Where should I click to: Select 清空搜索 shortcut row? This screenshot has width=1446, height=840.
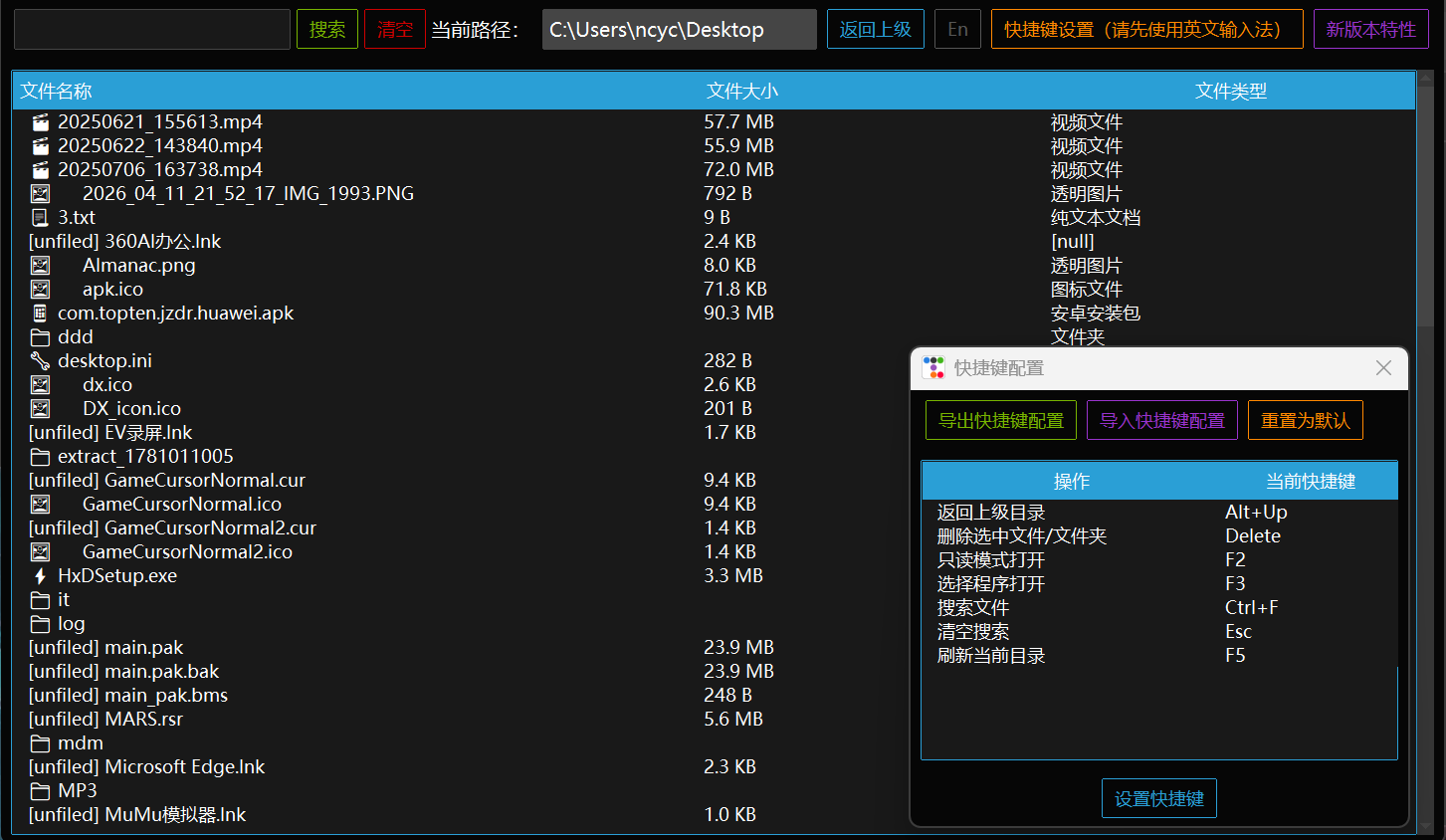click(x=1159, y=632)
